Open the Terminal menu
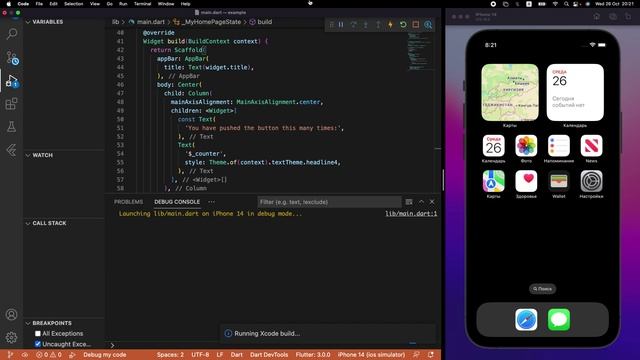 [x=142, y=4]
